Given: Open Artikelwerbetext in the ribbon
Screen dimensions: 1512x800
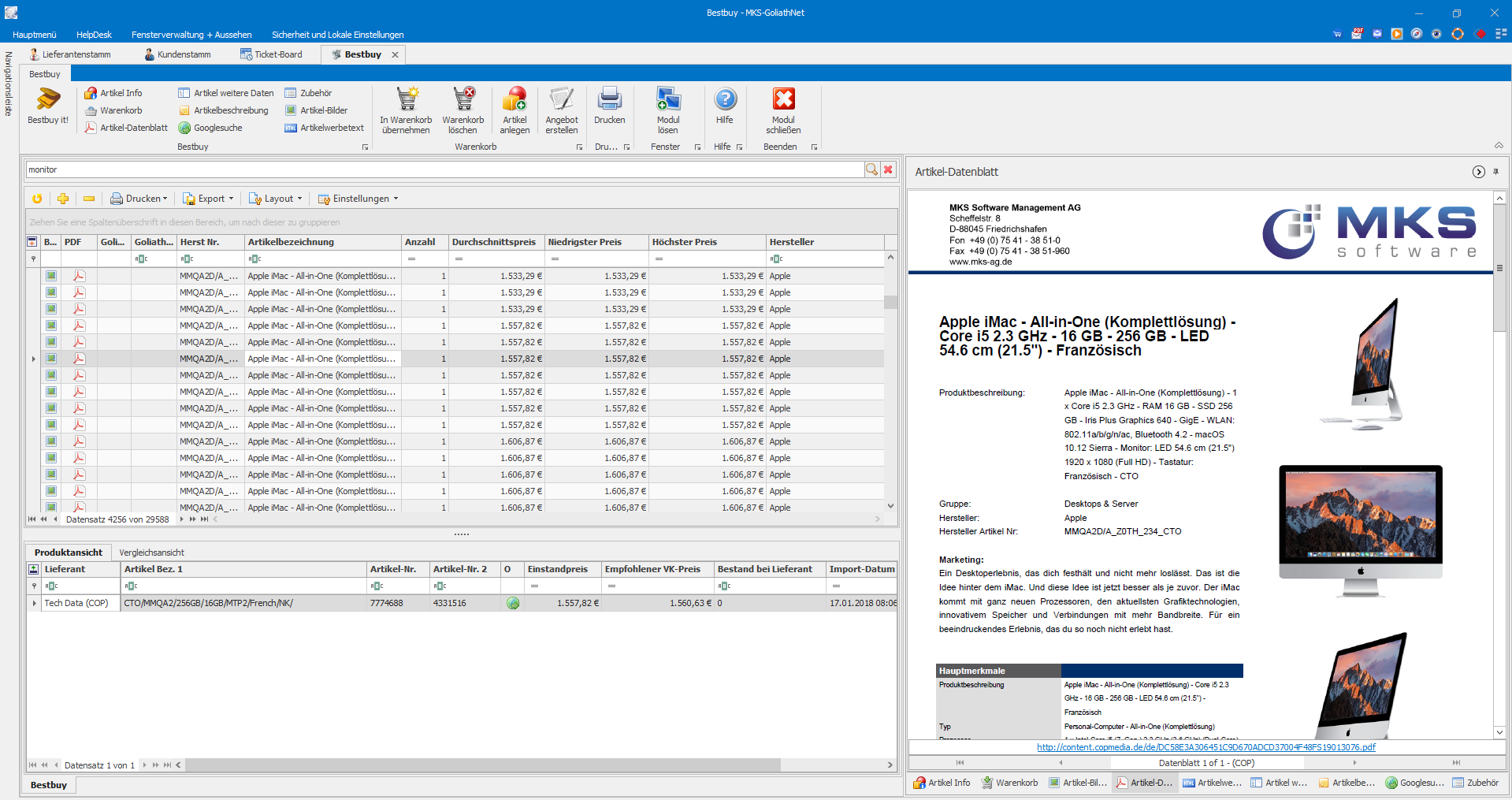Looking at the screenshot, I should coord(324,128).
